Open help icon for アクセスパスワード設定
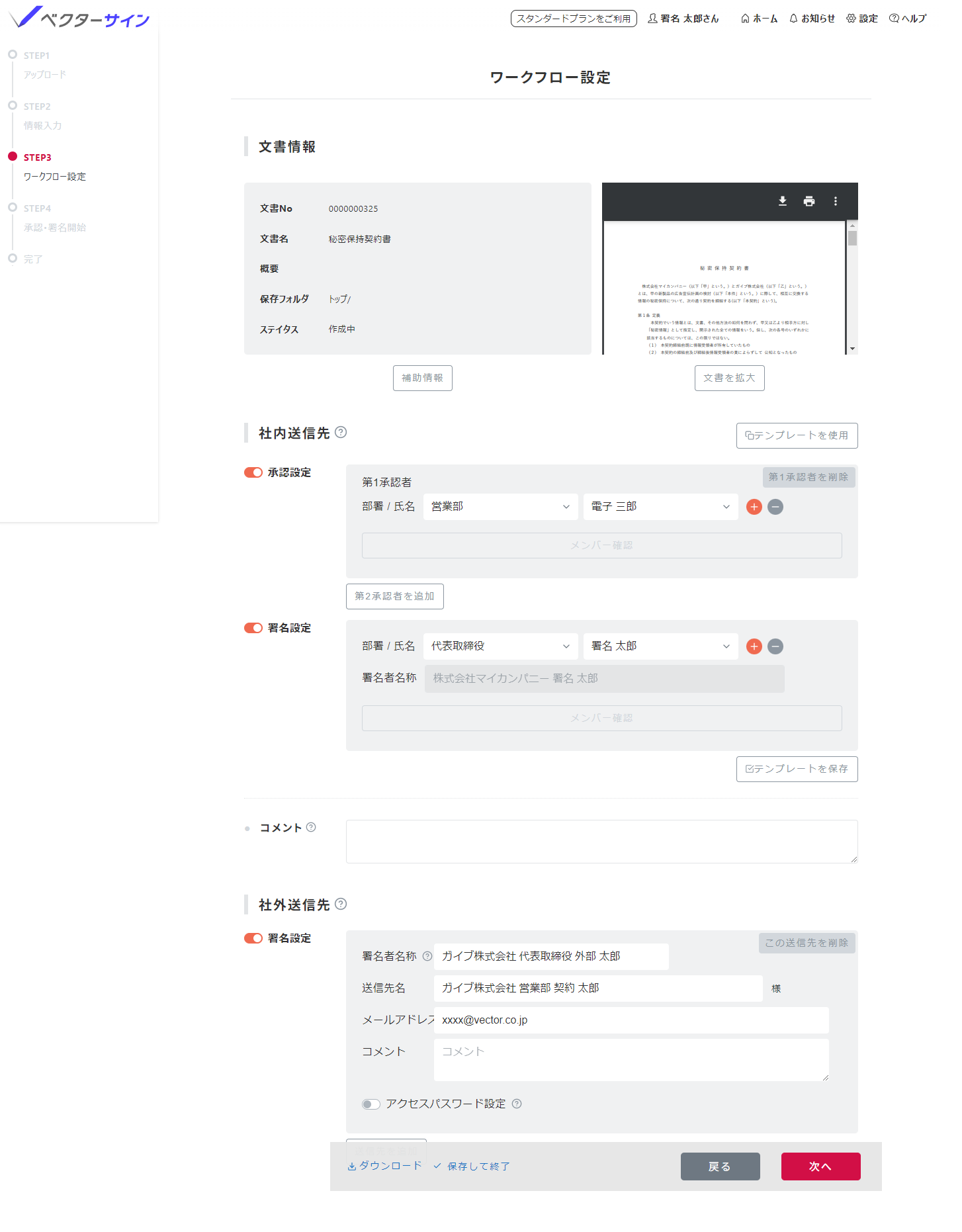The width and height of the screenshot is (962, 1232). coord(517,1104)
